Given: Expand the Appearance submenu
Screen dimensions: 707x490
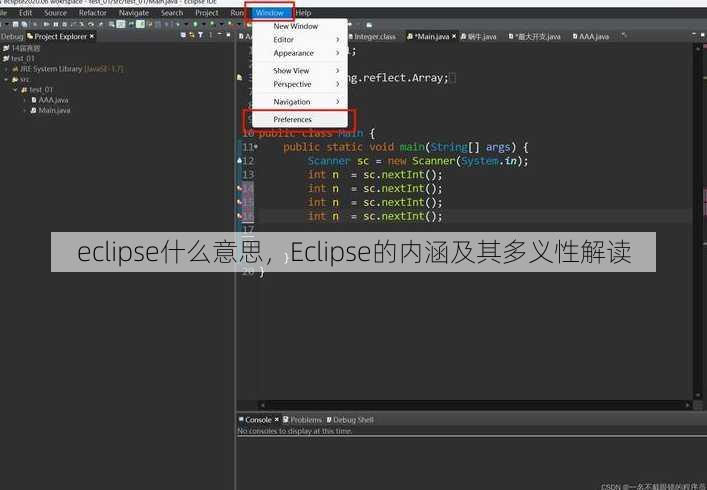Looking at the screenshot, I should pyautogui.click(x=299, y=53).
